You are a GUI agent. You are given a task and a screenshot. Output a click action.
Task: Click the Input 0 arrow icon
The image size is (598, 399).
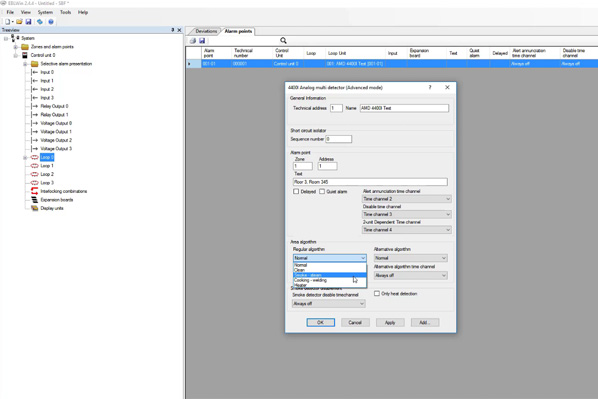click(x=35, y=72)
